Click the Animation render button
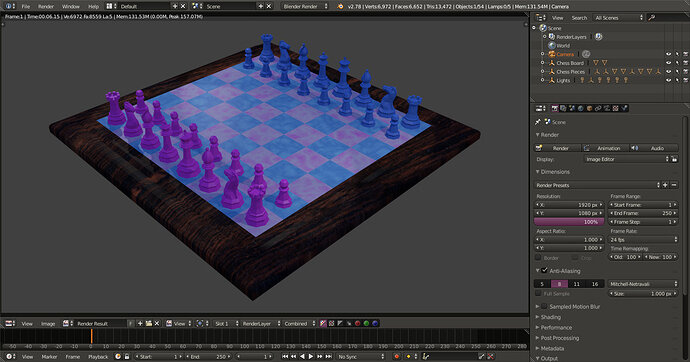 coord(605,148)
